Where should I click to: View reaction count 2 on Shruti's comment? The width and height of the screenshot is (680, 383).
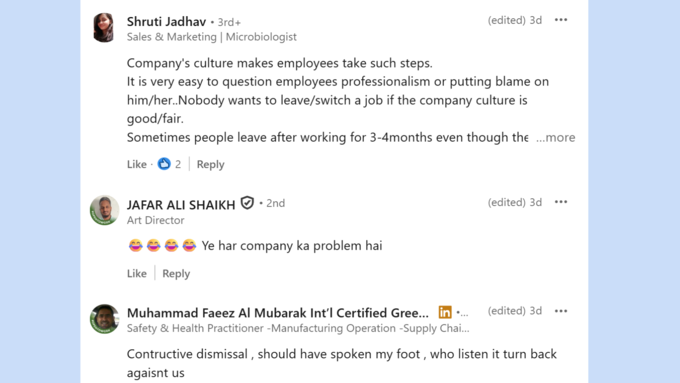coord(178,164)
